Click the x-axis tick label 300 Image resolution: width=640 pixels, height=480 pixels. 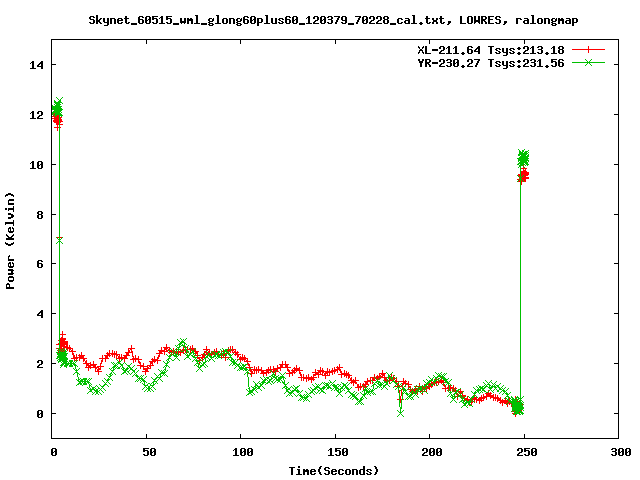point(620,452)
